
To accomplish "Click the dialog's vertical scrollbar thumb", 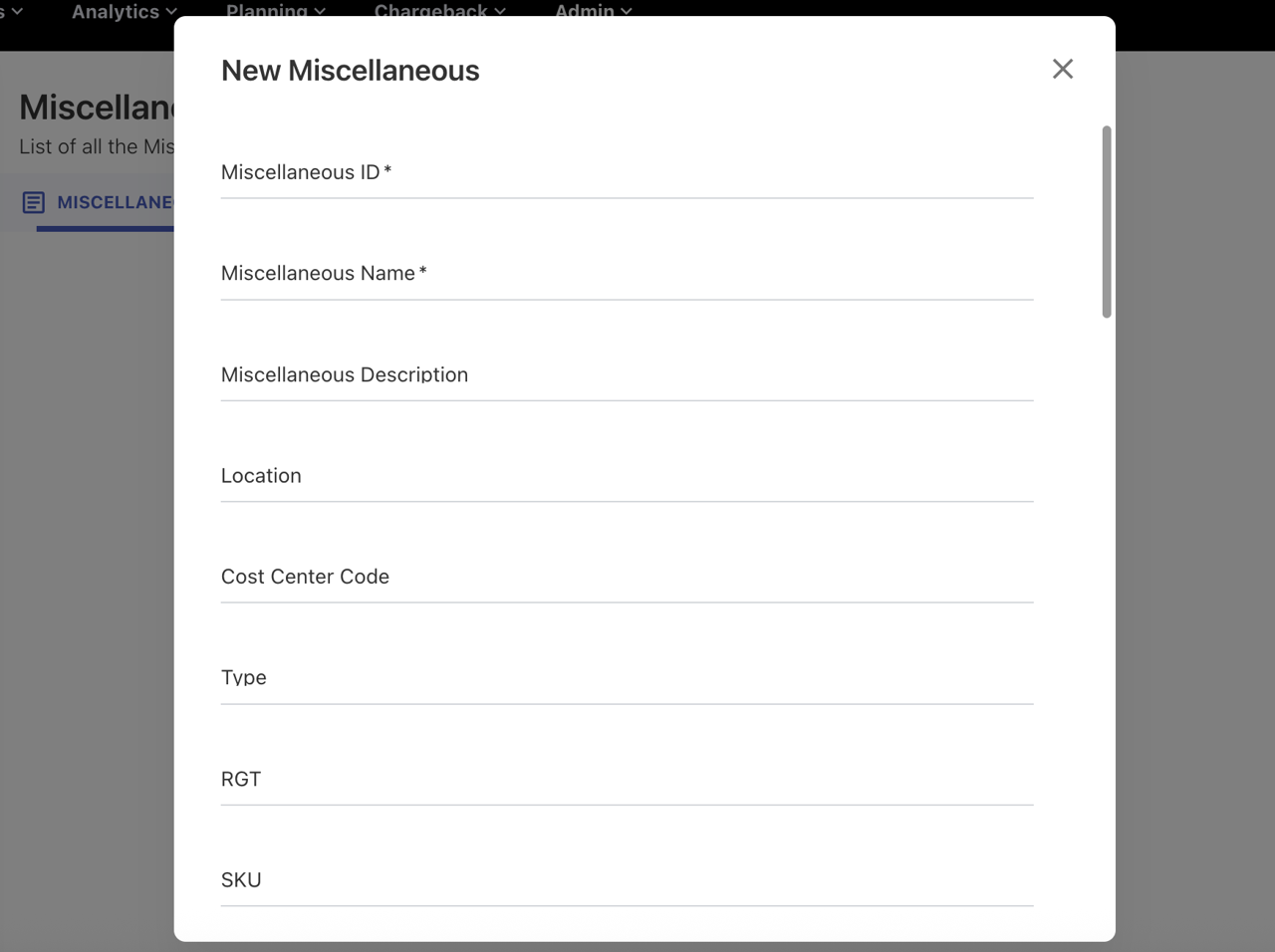I will [x=1107, y=221].
